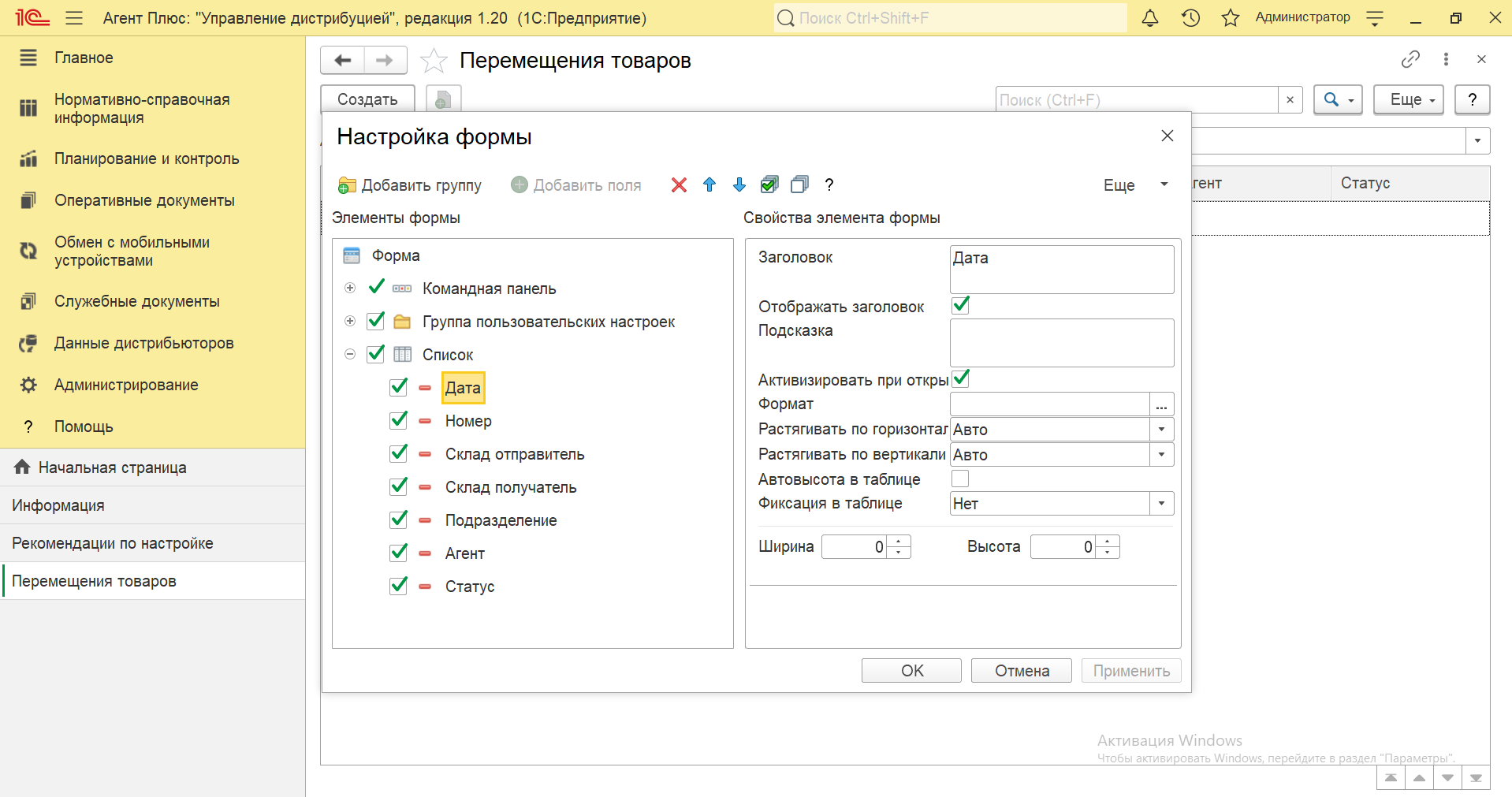
Task: Toggle visibility checkbox for Командная панель
Action: pos(376,287)
